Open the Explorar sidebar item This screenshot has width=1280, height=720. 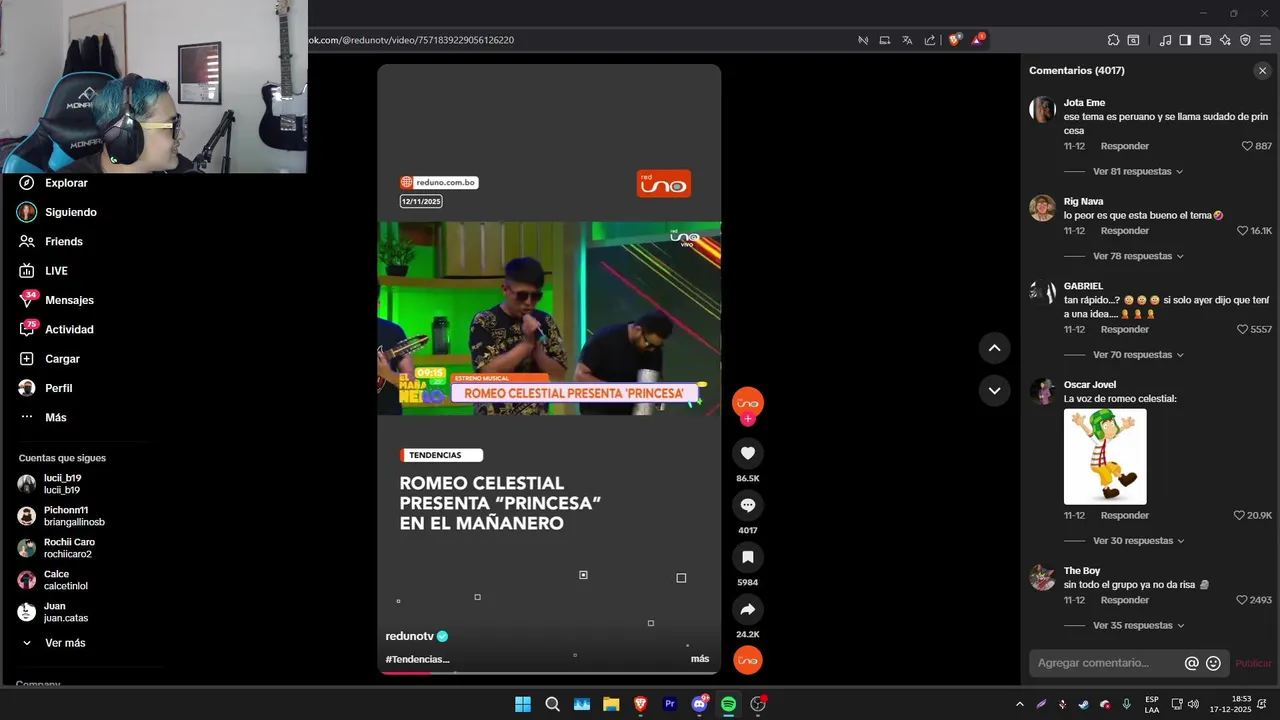pyautogui.click(x=54, y=183)
